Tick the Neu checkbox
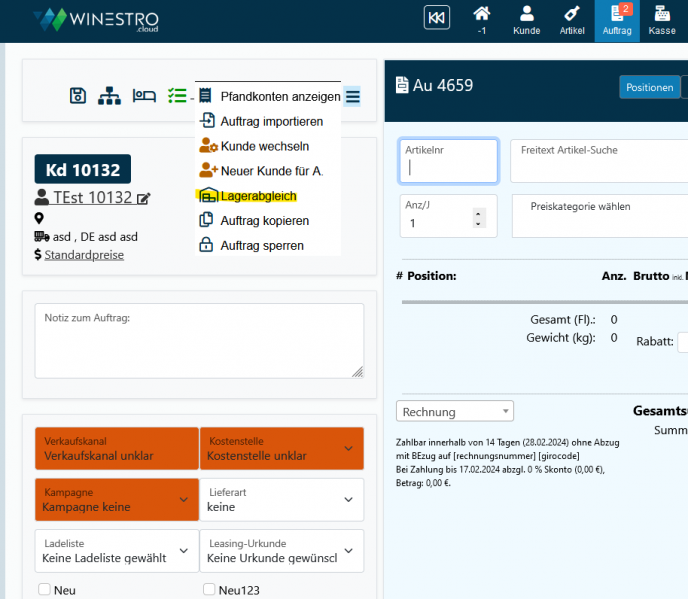This screenshot has height=599, width=688. click(44, 590)
